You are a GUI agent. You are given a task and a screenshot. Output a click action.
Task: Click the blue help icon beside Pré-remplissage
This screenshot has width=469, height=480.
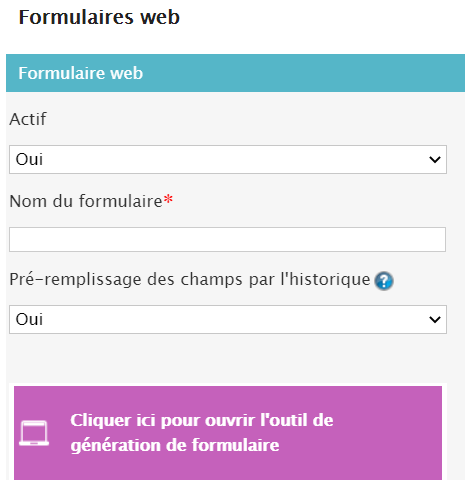(x=384, y=281)
